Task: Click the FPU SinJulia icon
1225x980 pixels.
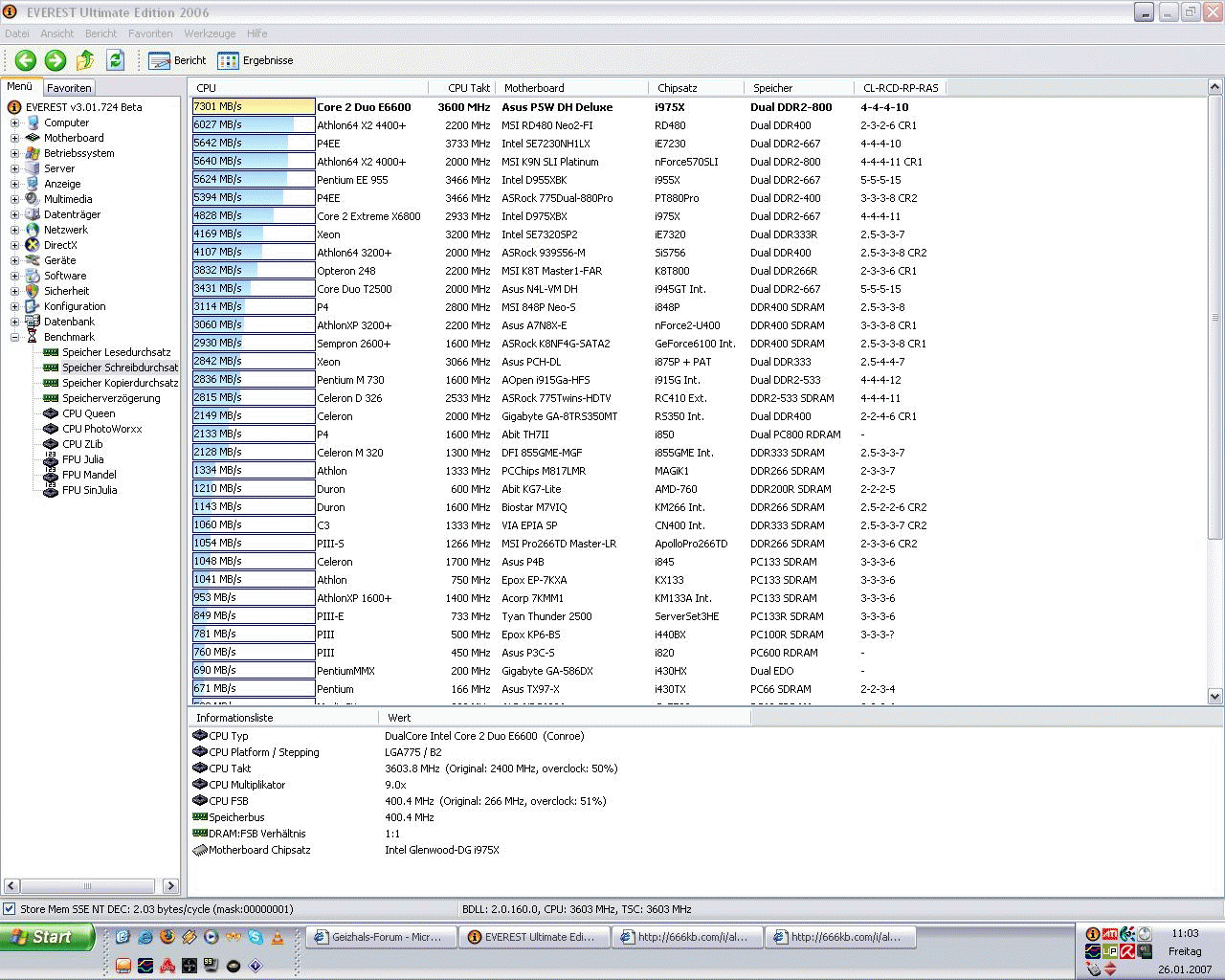Action: tap(51, 490)
